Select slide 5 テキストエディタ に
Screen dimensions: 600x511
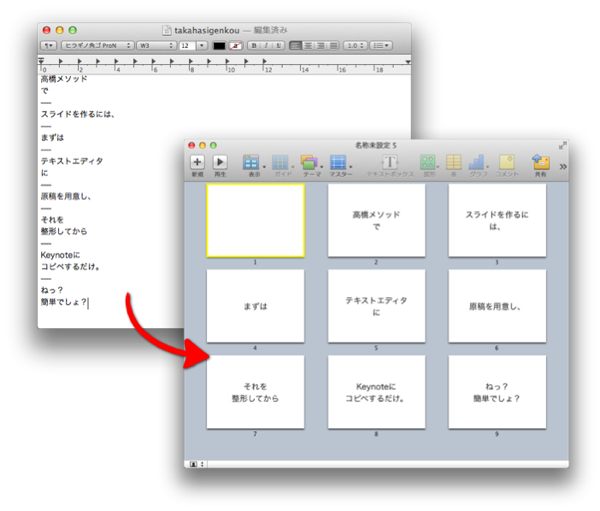[377, 306]
